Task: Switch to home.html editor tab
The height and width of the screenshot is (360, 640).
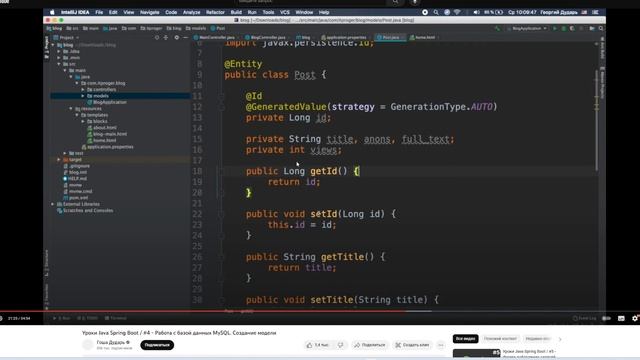Action: click(x=424, y=38)
